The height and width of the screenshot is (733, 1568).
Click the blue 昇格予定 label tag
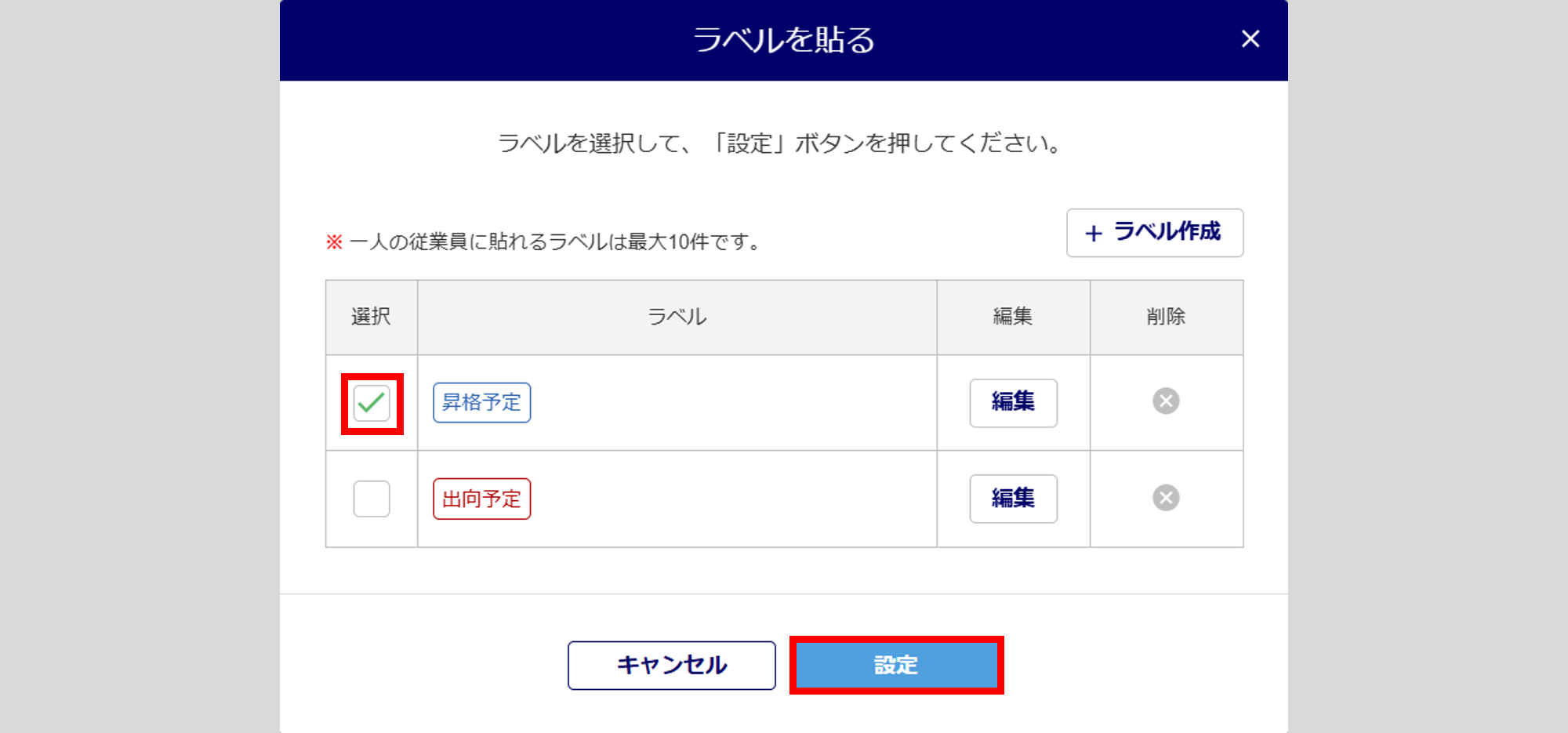pyautogui.click(x=481, y=403)
